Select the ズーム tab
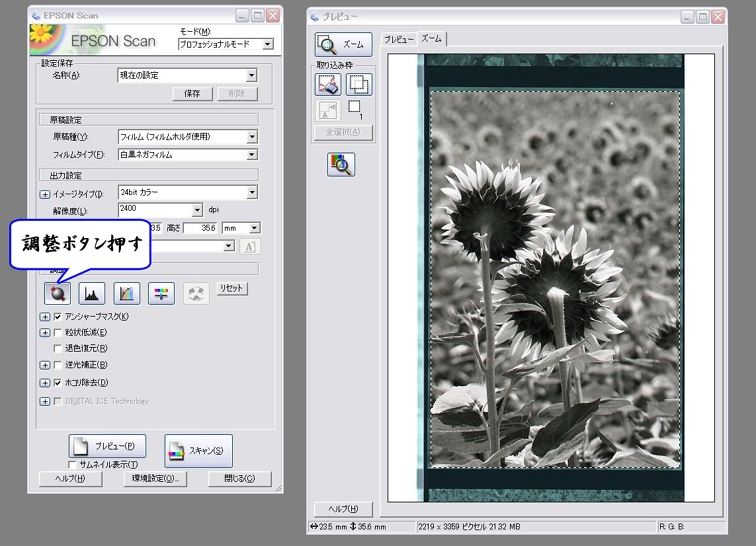This screenshot has width=756, height=546. [431, 39]
